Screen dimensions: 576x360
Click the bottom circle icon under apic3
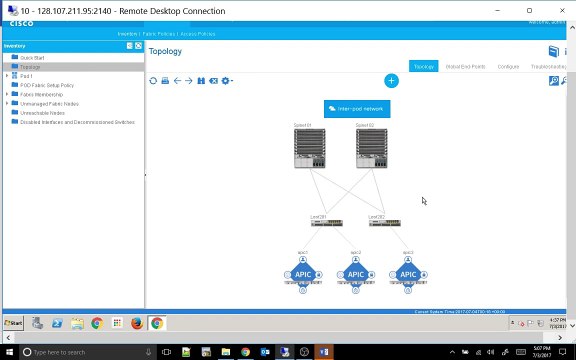click(x=408, y=290)
